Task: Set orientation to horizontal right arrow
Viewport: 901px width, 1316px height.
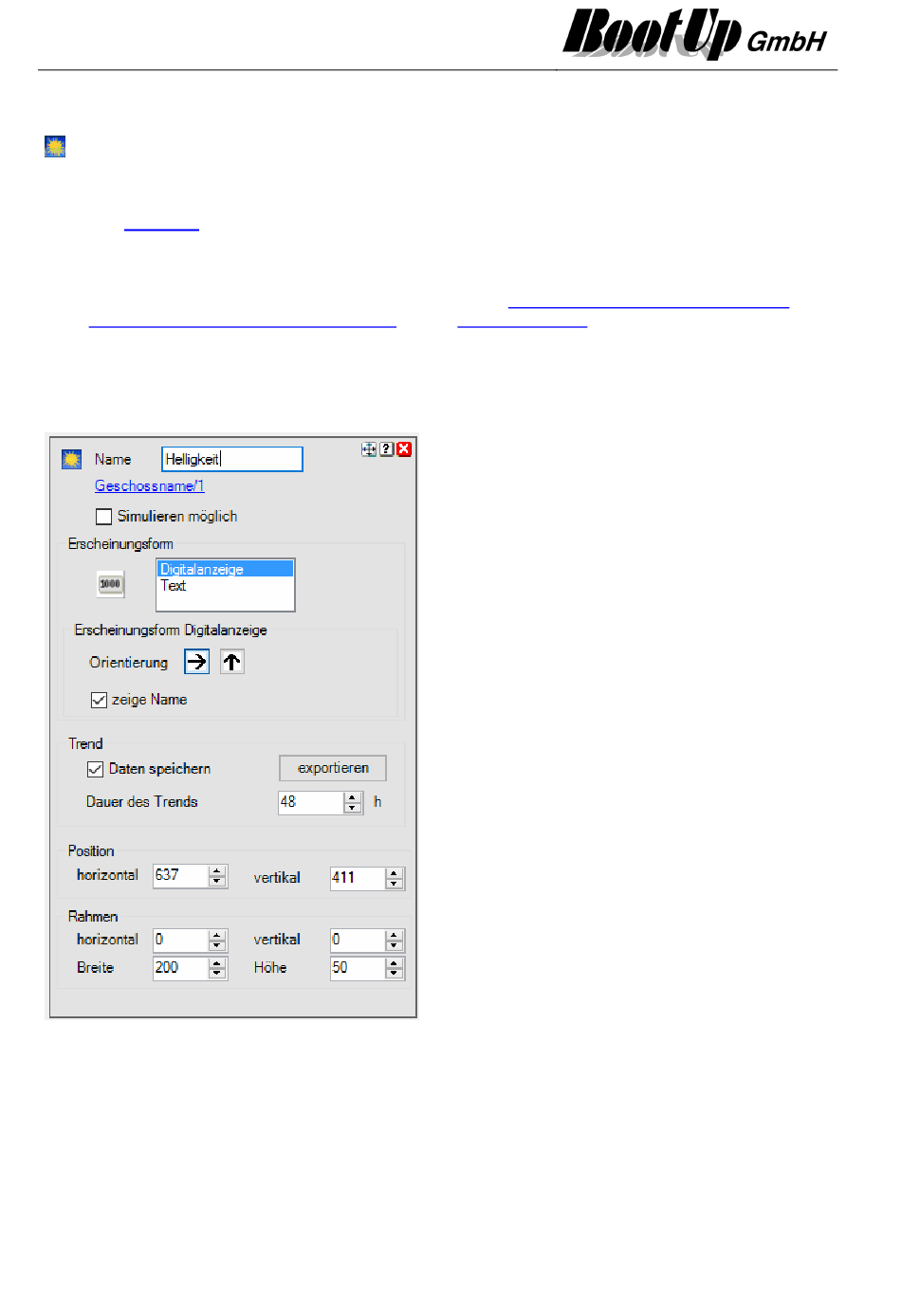Action: (196, 662)
